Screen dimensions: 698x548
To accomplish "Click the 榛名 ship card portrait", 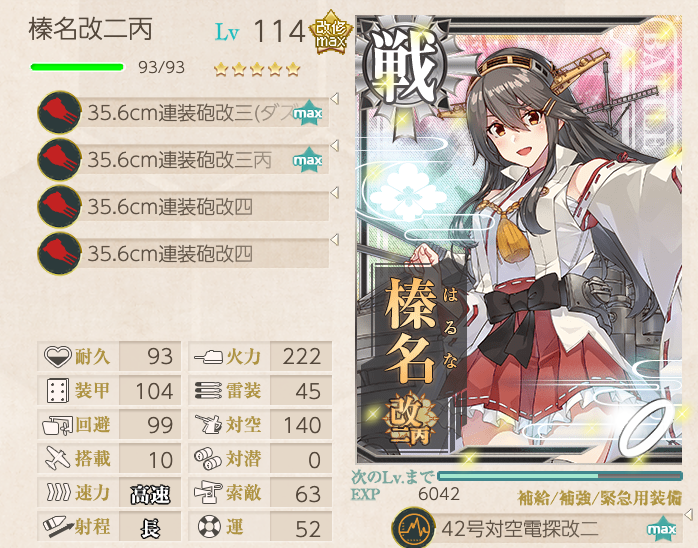I will pos(519,239).
